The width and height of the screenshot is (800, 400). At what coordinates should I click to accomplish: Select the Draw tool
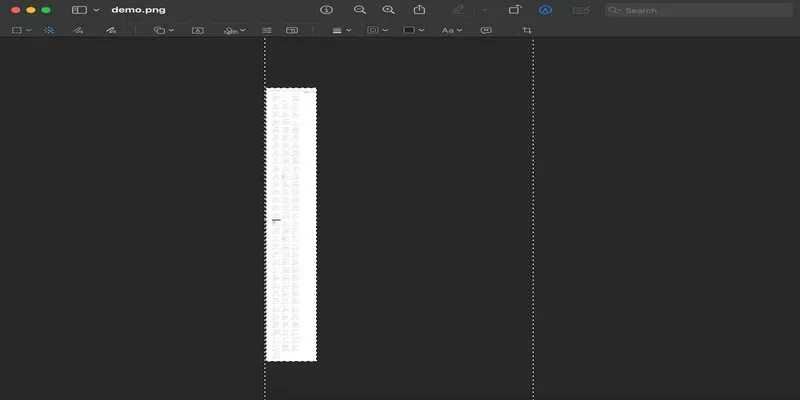pyautogui.click(x=111, y=30)
